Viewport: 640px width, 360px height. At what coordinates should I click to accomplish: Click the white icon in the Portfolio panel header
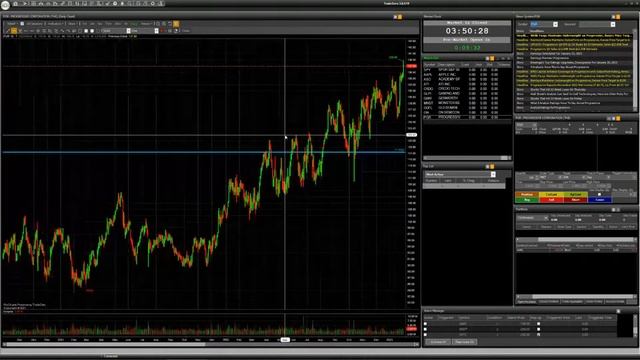click(613, 209)
